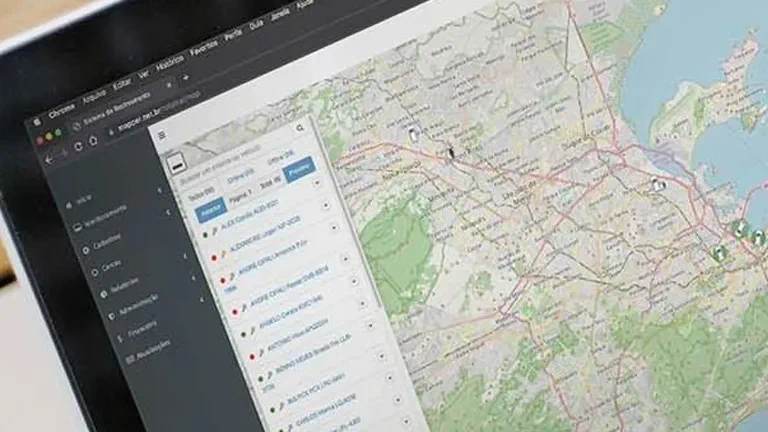Open the Editar menu
The width and height of the screenshot is (768, 432).
click(122, 84)
